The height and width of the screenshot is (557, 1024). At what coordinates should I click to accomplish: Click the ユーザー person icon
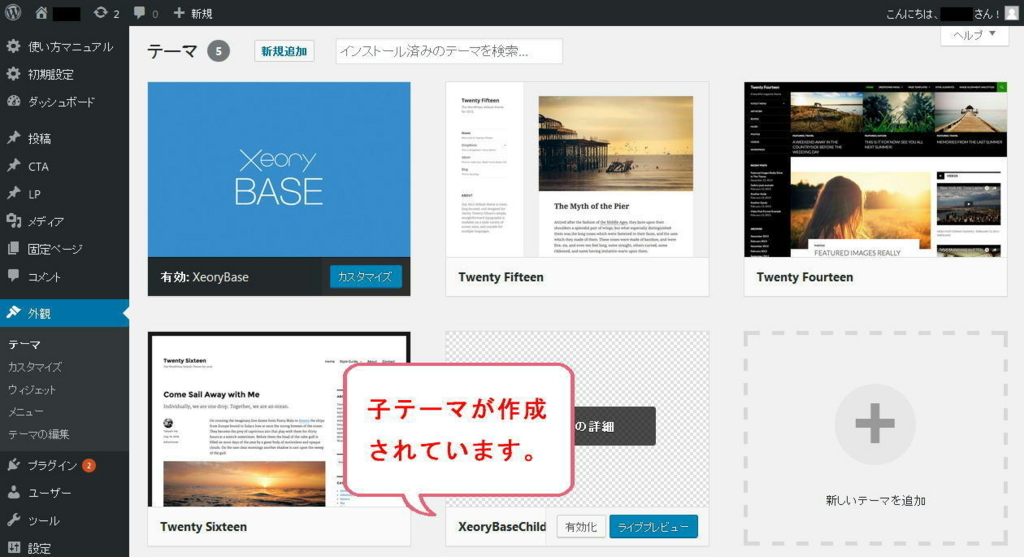pyautogui.click(x=13, y=492)
